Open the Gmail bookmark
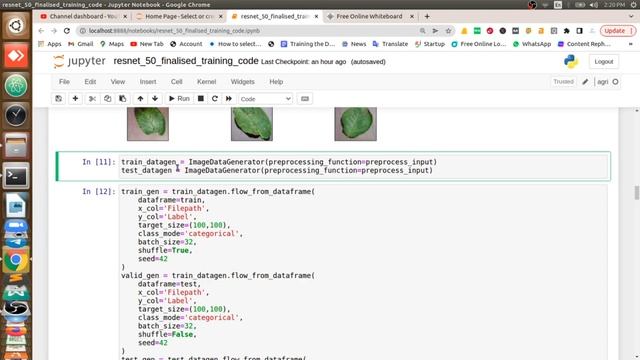Image resolution: width=640 pixels, height=360 pixels. tap(81, 44)
